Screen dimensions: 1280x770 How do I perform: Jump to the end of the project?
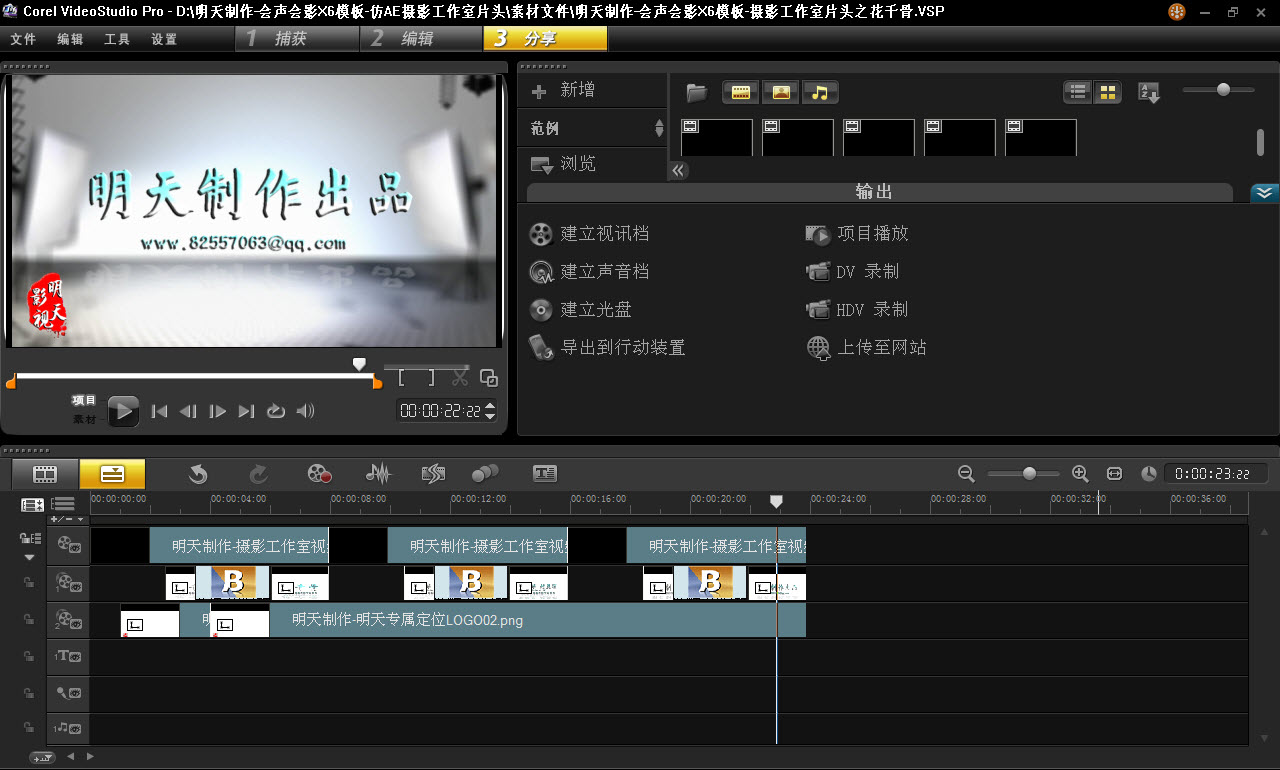pyautogui.click(x=246, y=411)
